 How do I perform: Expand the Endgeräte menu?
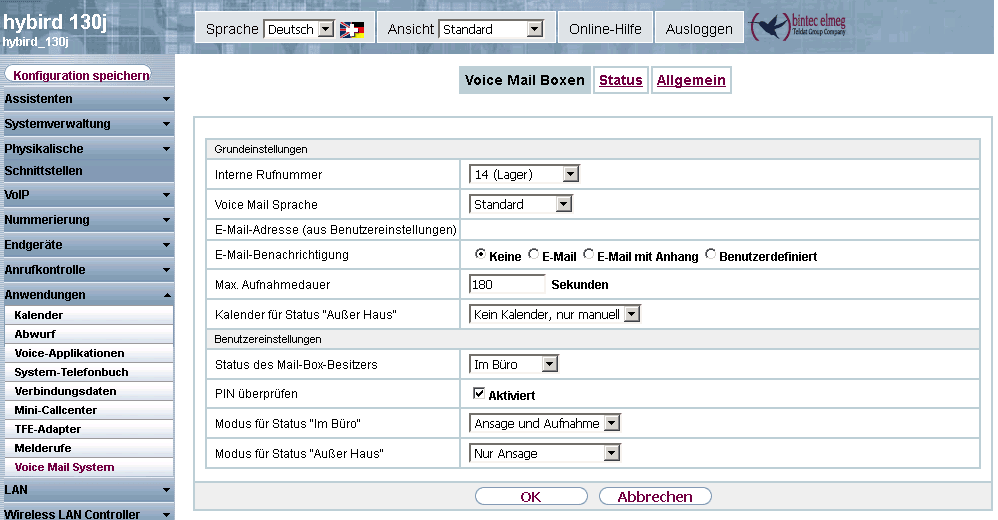pyautogui.click(x=87, y=244)
